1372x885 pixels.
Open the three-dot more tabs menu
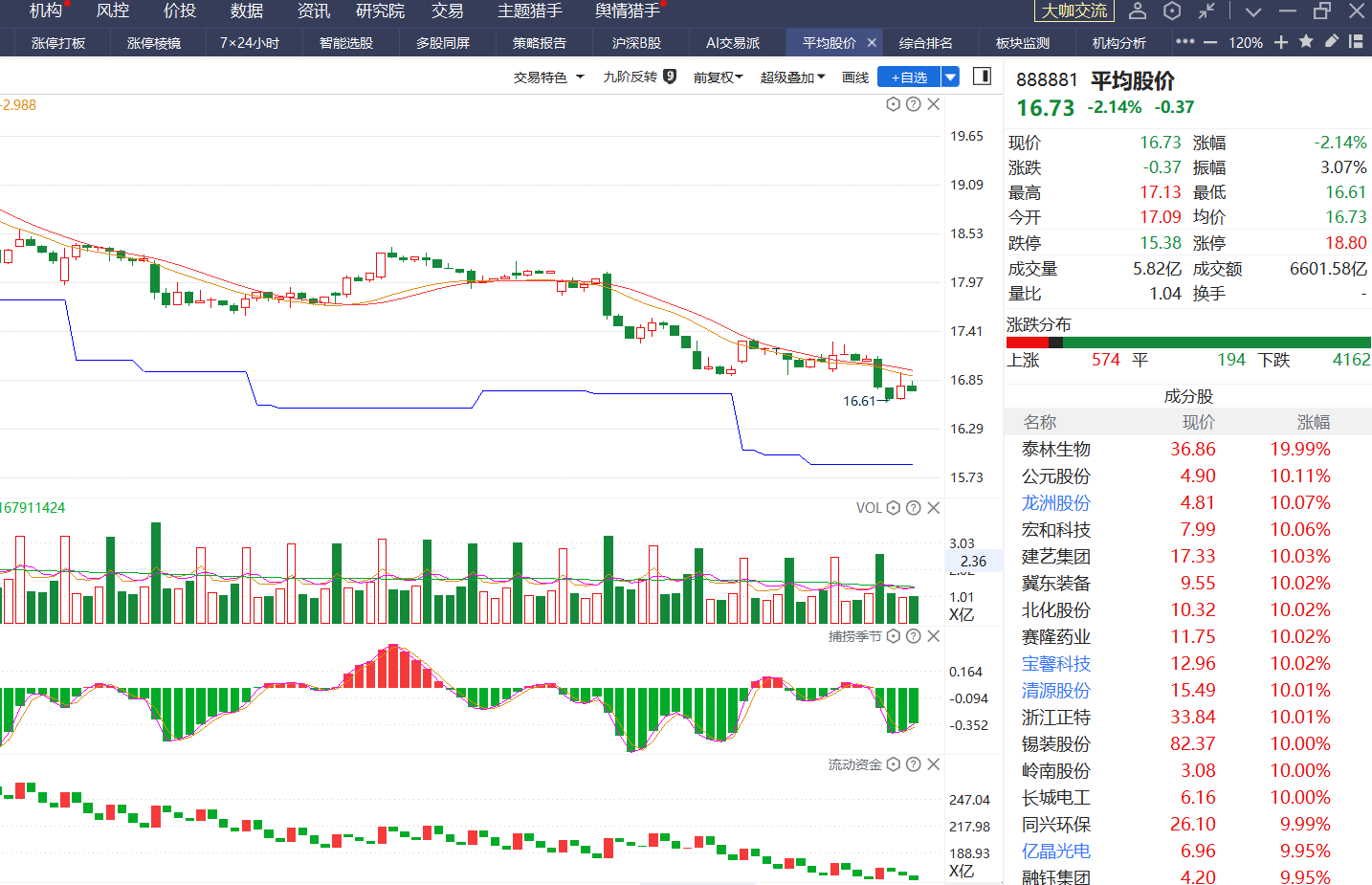1184,42
